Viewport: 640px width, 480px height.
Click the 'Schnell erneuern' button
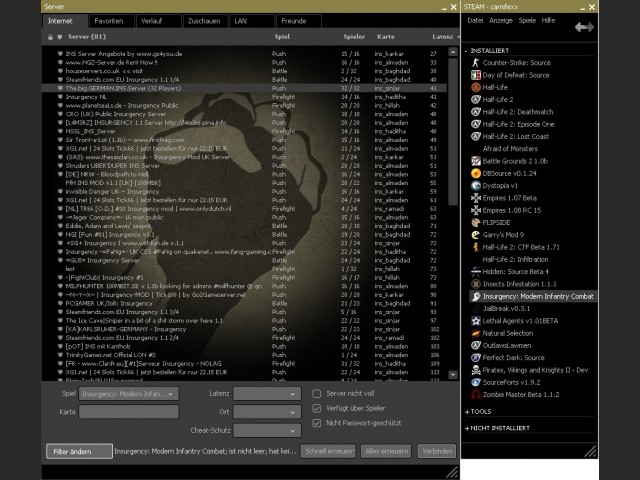pos(329,451)
